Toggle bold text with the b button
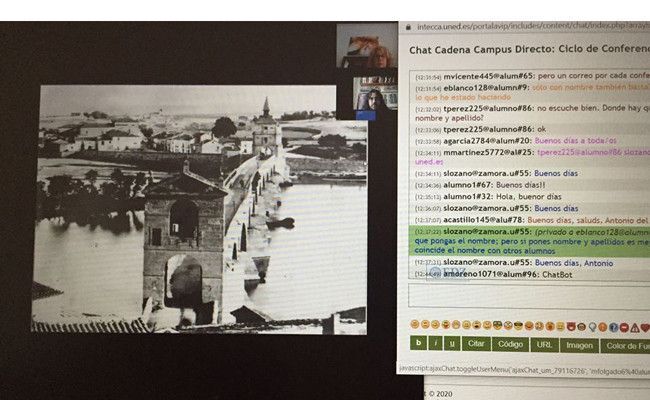 tap(419, 345)
